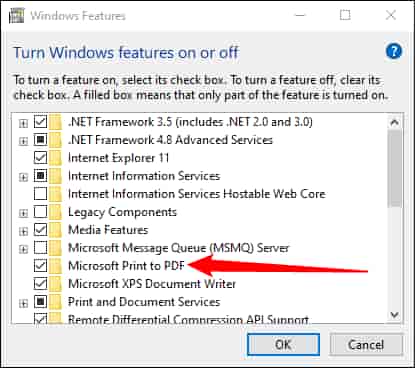Enable Microsoft Message Queue (MSMQ) Server checkbox
The image size is (415, 368).
click(x=40, y=247)
